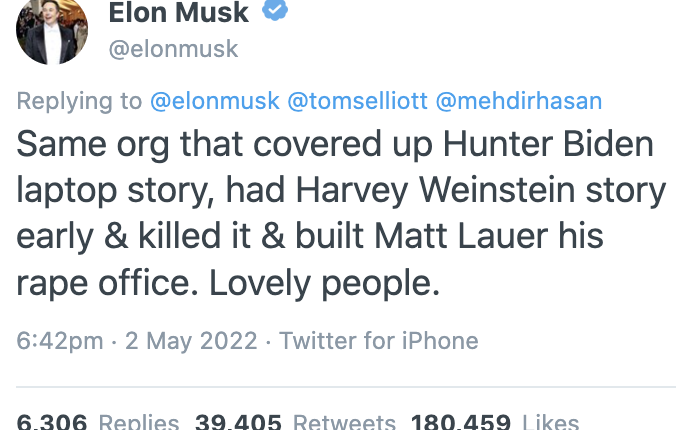Image resolution: width=692 pixels, height=430 pixels.
Task: Open the @elonmusk handle below the name
Action: (173, 48)
